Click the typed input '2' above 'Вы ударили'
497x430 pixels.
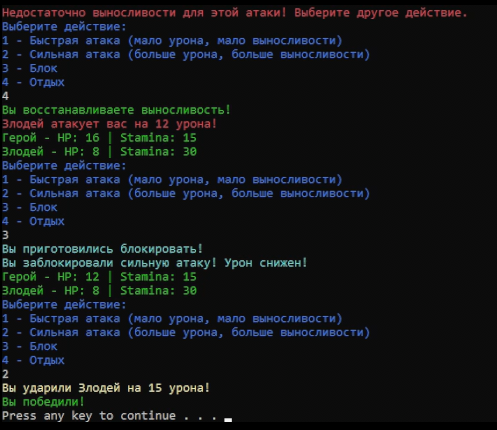[x=5, y=374]
